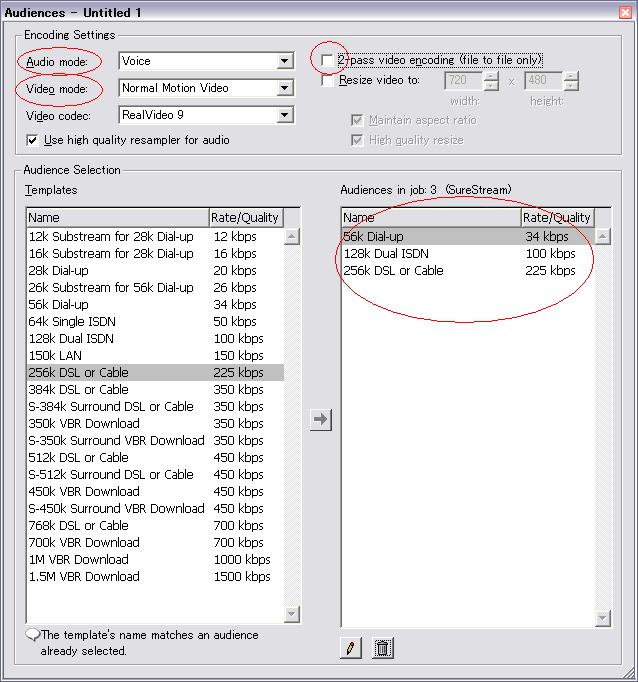The image size is (638, 682).
Task: Click the Templates list scroll up arrow
Action: click(x=292, y=236)
